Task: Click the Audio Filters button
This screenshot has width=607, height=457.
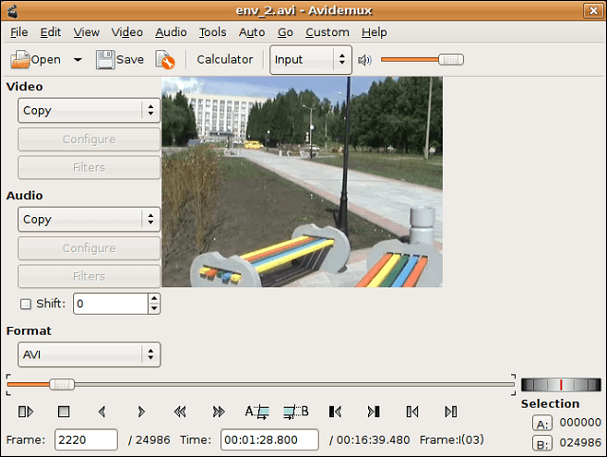Action: (89, 276)
